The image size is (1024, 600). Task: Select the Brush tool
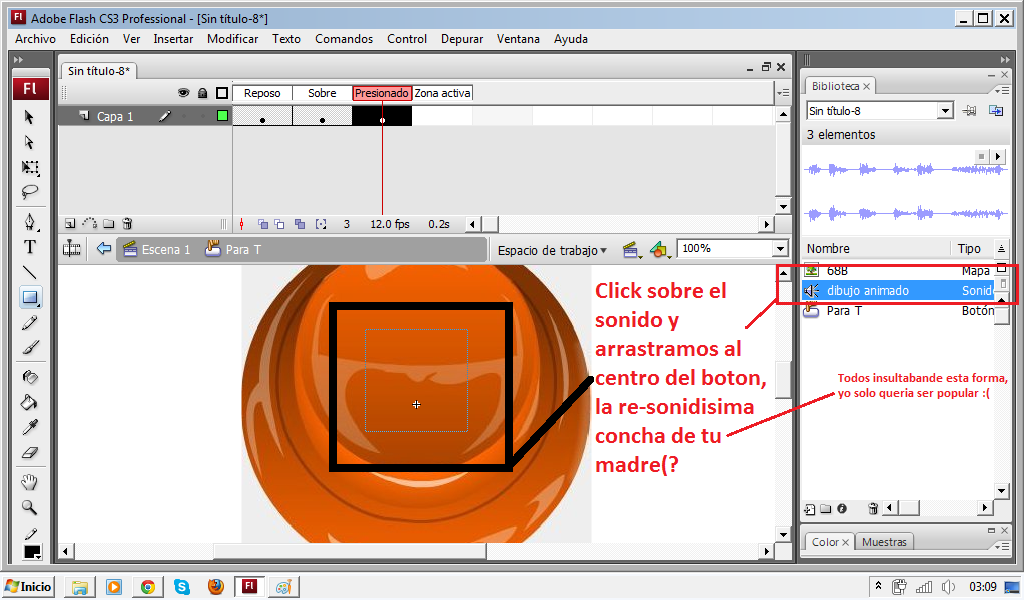point(30,347)
